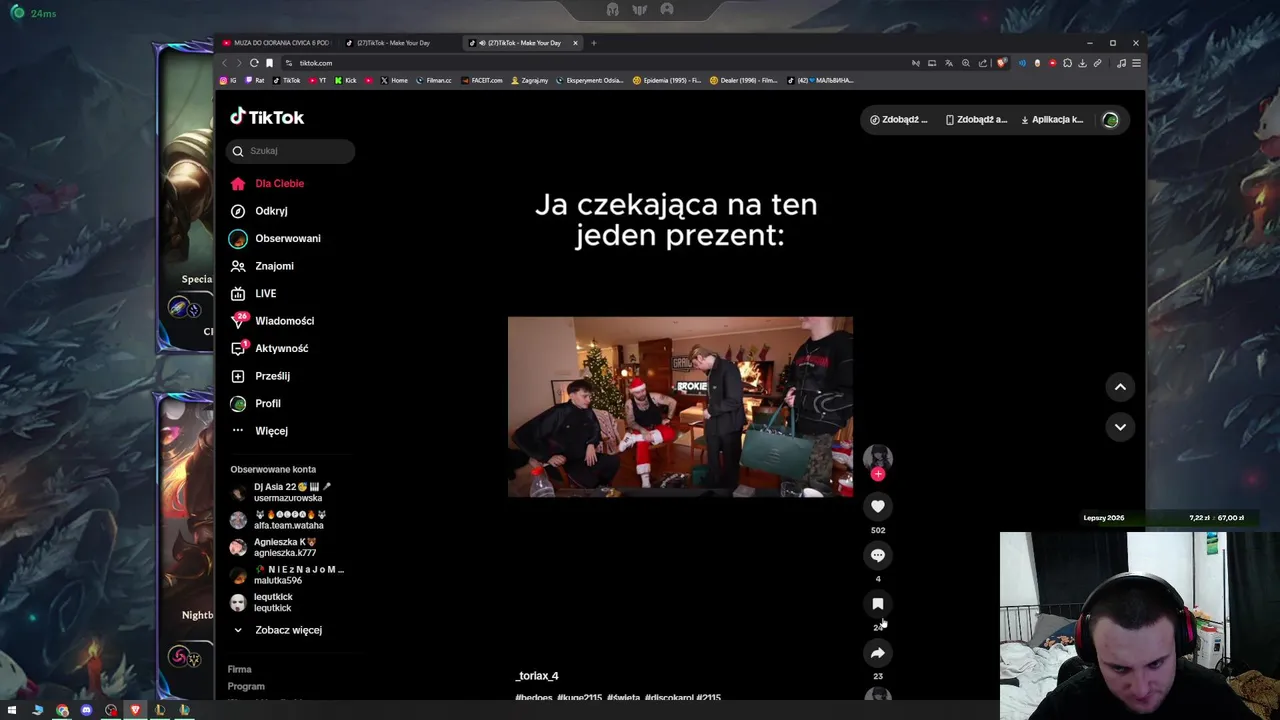Click the Aplikacja k... download button

1052,120
